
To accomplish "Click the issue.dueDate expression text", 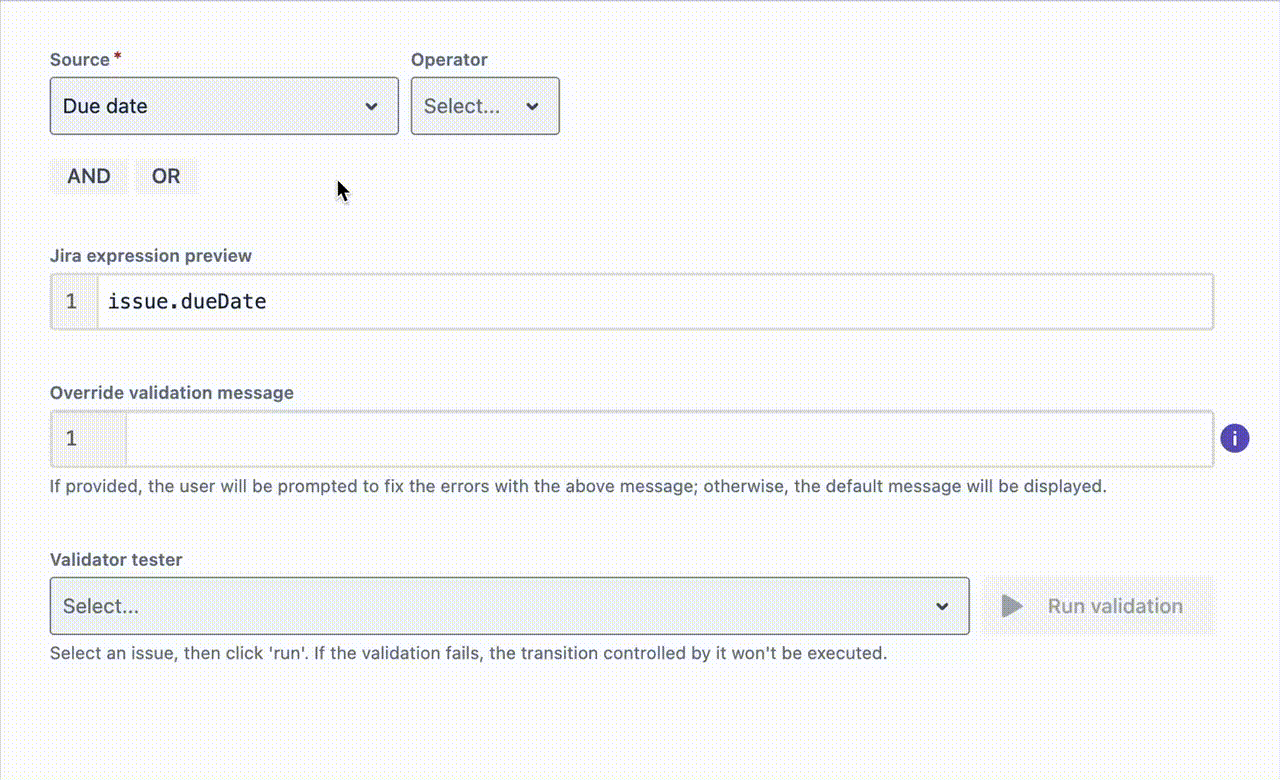I will point(186,301).
